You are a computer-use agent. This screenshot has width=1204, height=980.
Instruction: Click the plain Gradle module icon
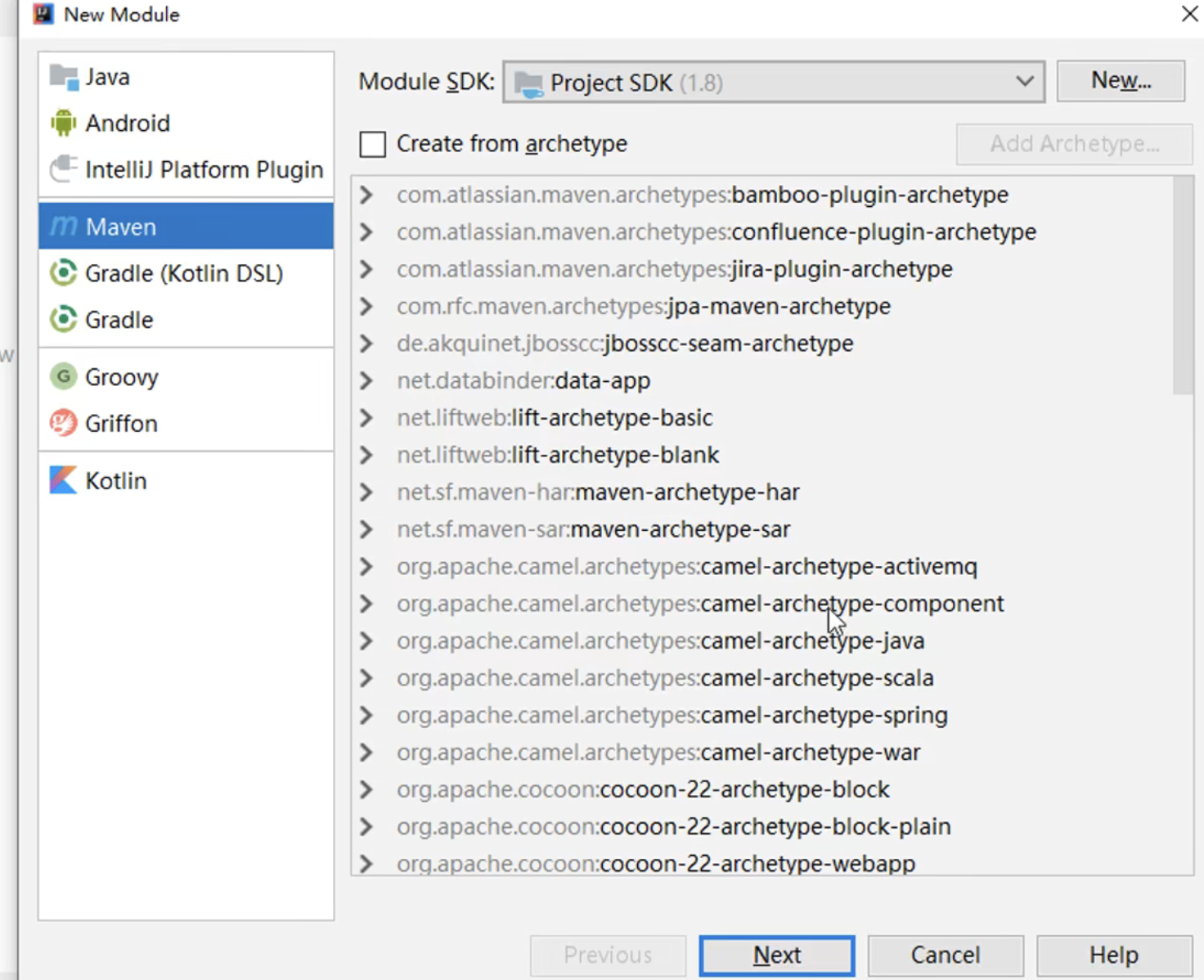tap(63, 319)
